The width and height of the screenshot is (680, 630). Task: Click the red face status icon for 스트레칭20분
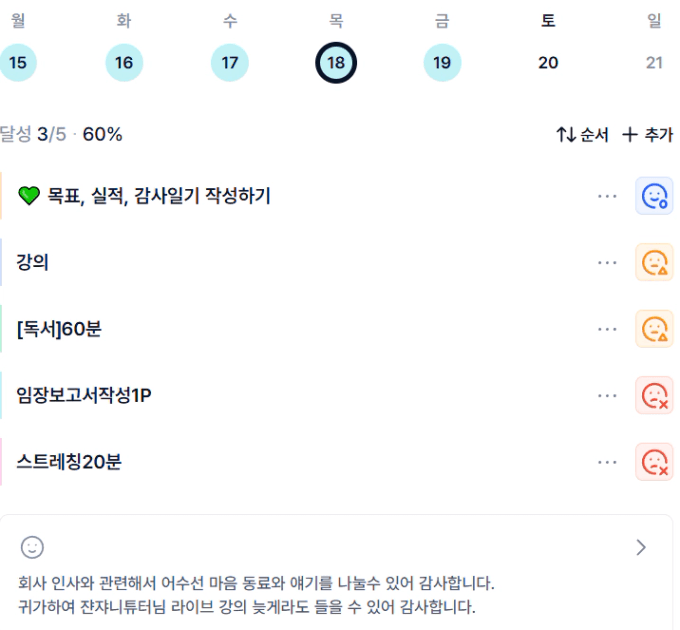point(654,462)
